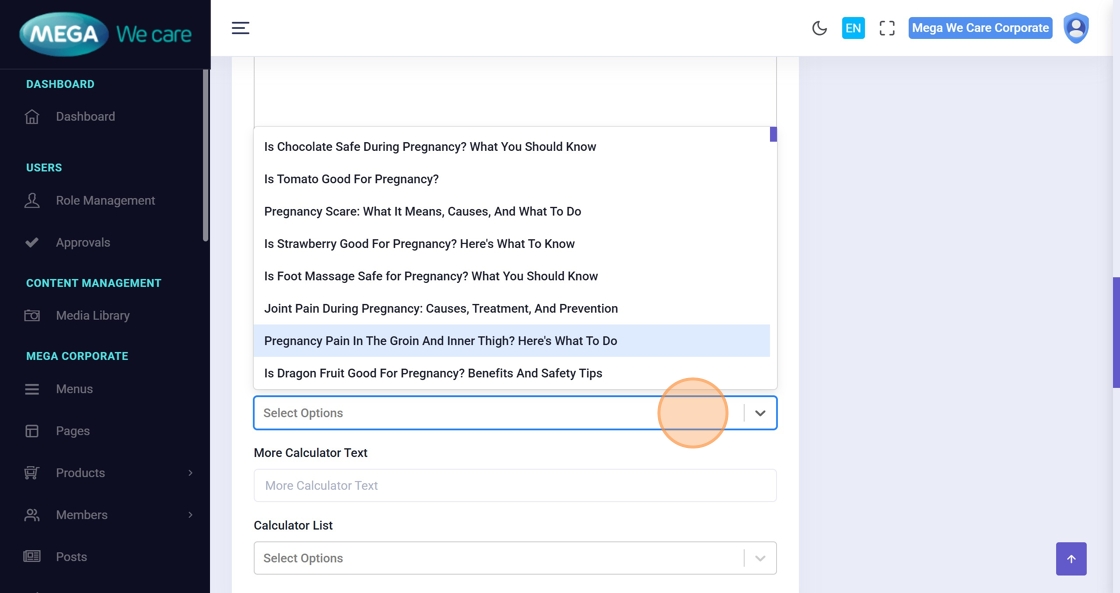Click the Mega We care logo
Screen dimensions: 1120x593
tap(105, 34)
